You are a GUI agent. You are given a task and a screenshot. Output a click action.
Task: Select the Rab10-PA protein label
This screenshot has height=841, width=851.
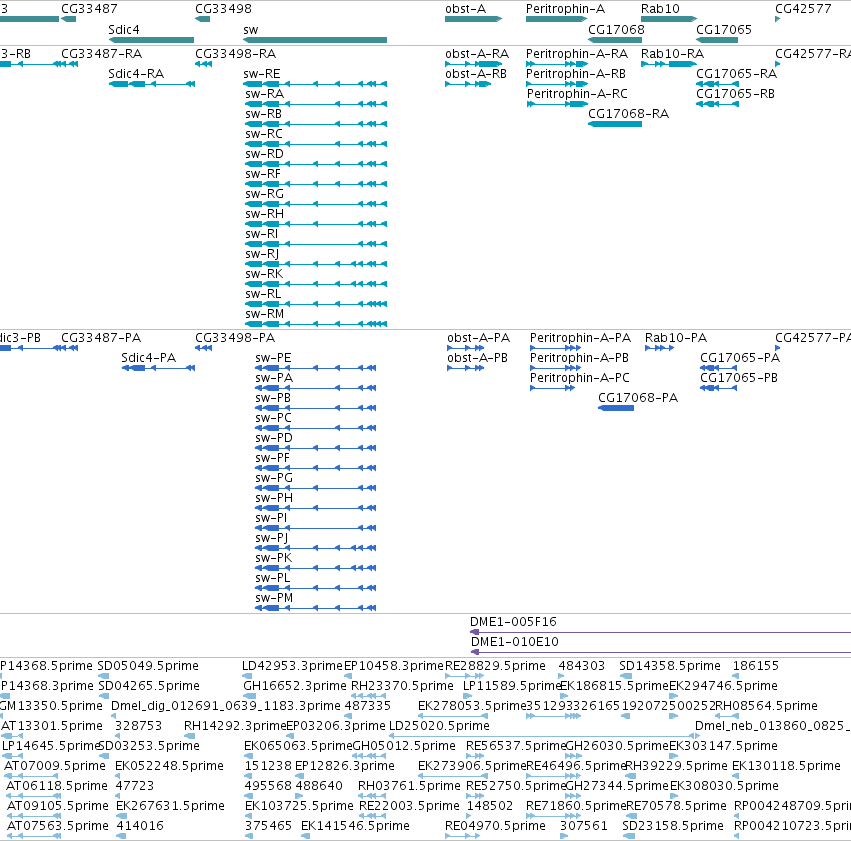676,338
